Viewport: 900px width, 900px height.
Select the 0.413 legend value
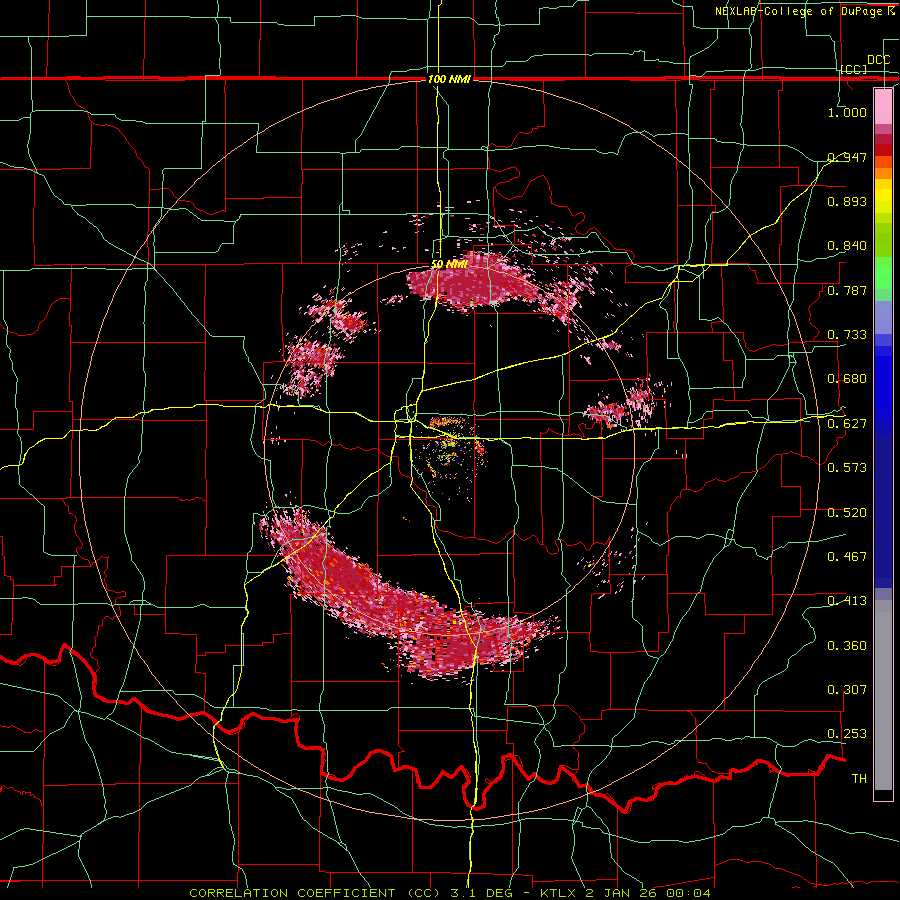pos(847,601)
